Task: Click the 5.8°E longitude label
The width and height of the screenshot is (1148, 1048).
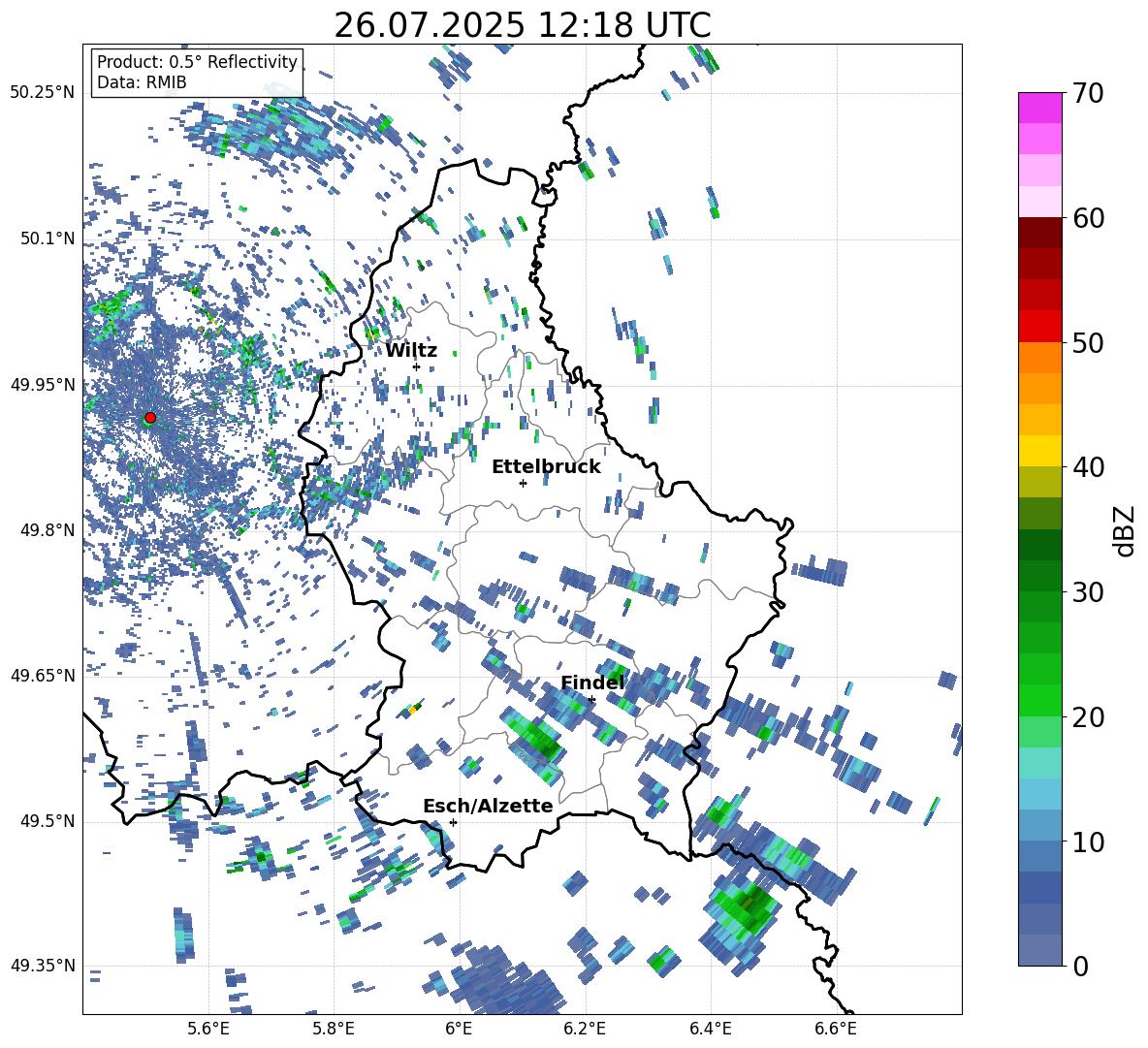Action: point(334,1030)
